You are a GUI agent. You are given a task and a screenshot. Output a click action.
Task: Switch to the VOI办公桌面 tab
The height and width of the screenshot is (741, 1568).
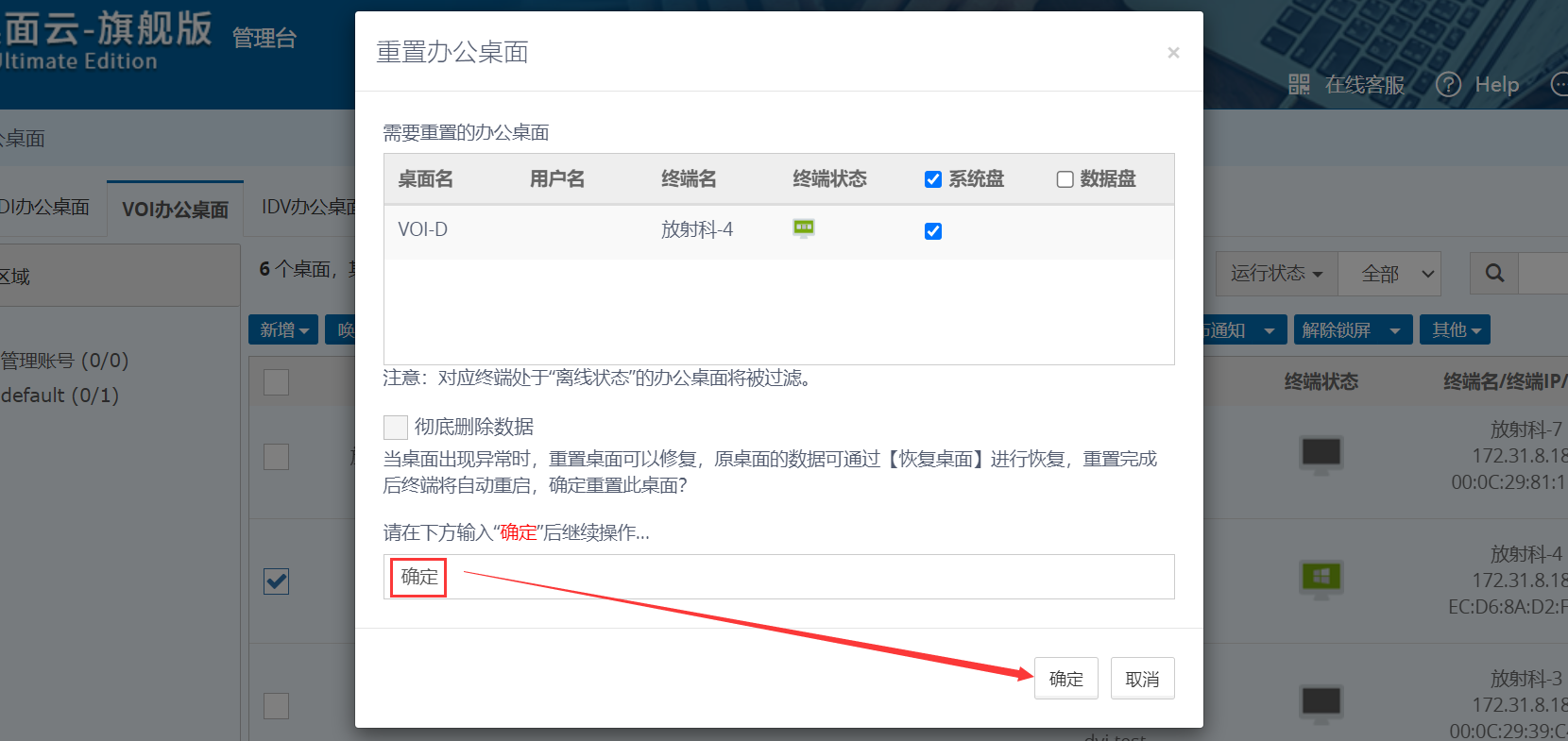(x=175, y=210)
